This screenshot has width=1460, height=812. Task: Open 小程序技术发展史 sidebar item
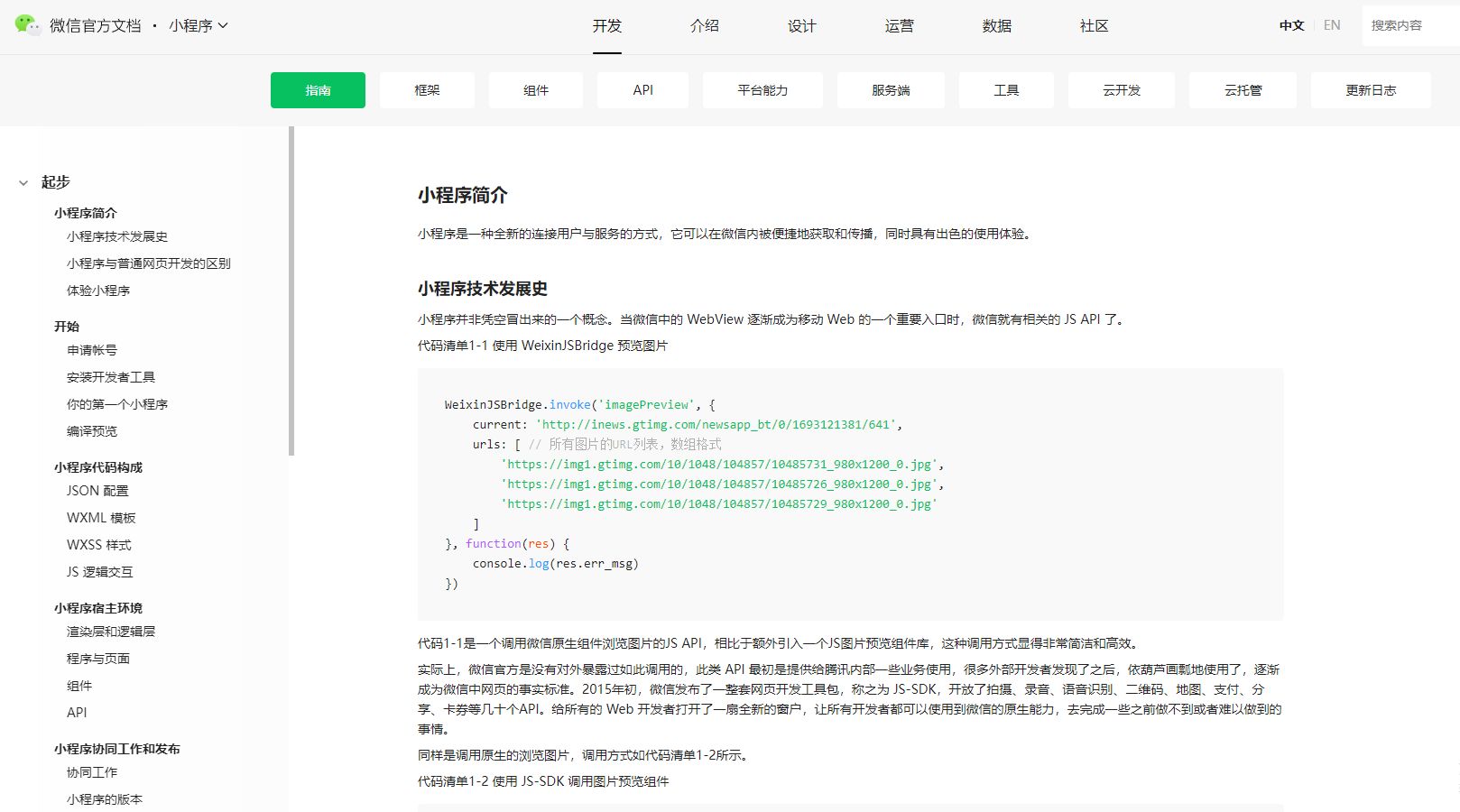coord(117,236)
